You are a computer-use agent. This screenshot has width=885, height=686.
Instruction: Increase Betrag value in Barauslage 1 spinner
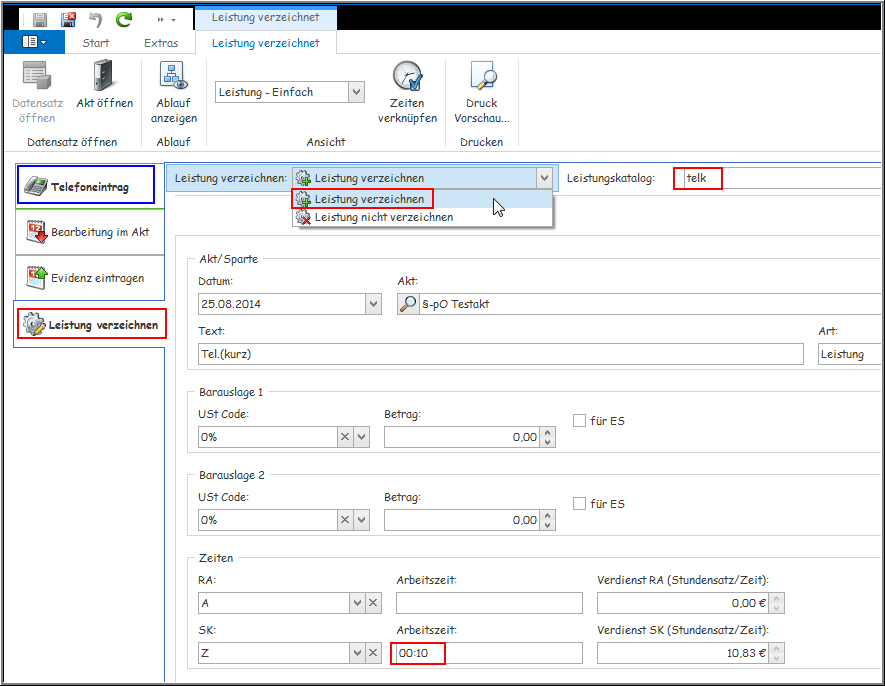tap(547, 433)
